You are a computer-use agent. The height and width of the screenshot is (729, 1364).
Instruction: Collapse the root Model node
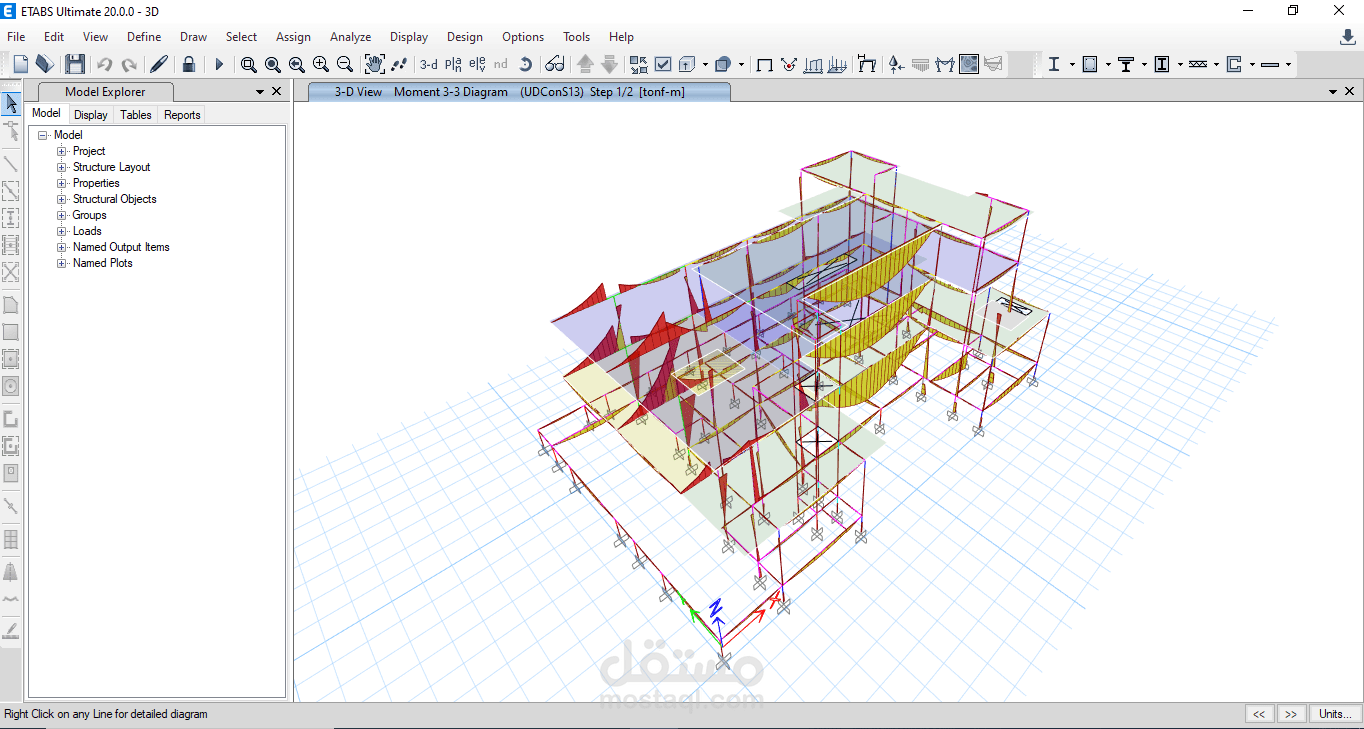(x=43, y=135)
